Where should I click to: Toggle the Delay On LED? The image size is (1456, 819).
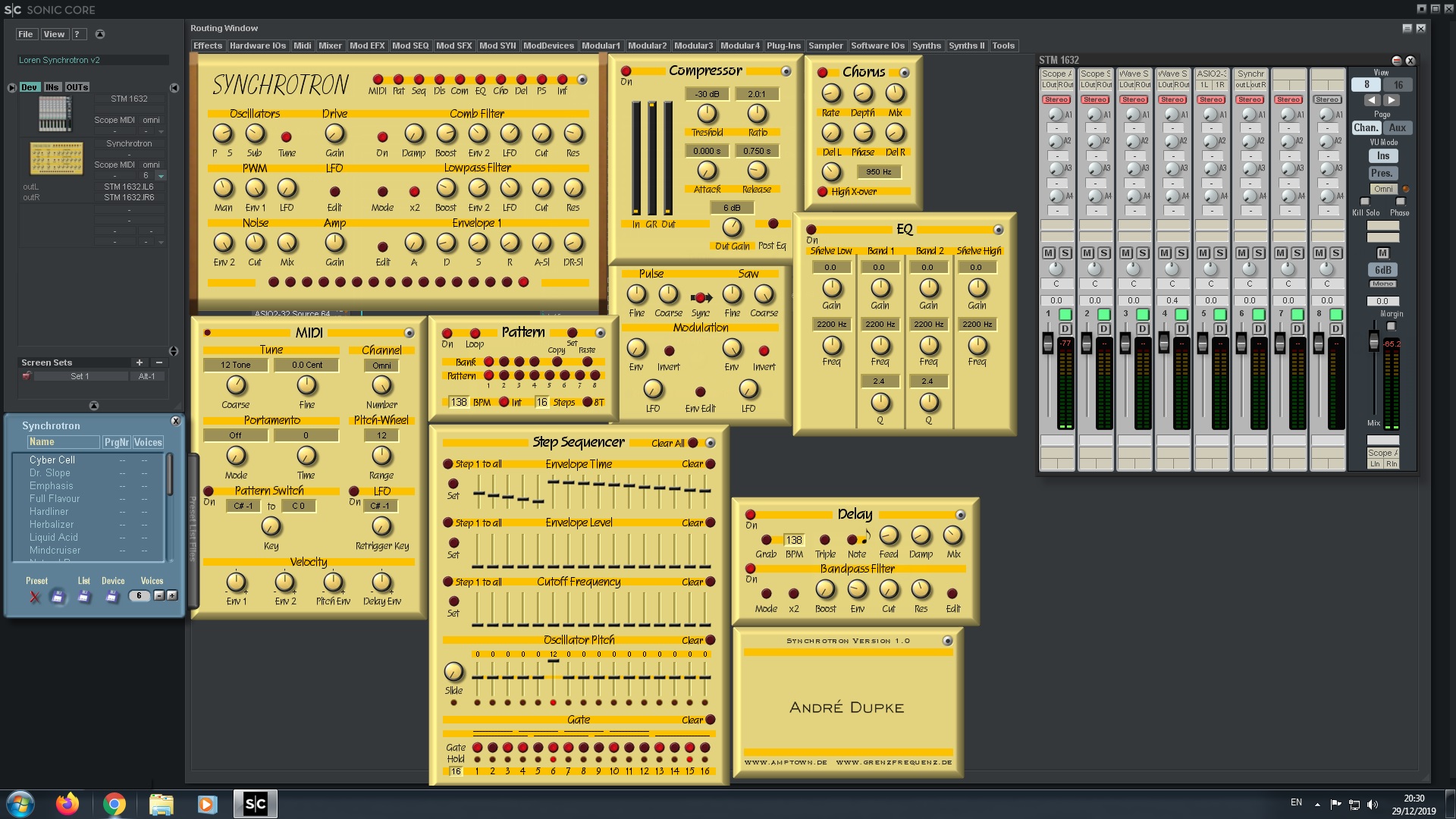[x=750, y=515]
